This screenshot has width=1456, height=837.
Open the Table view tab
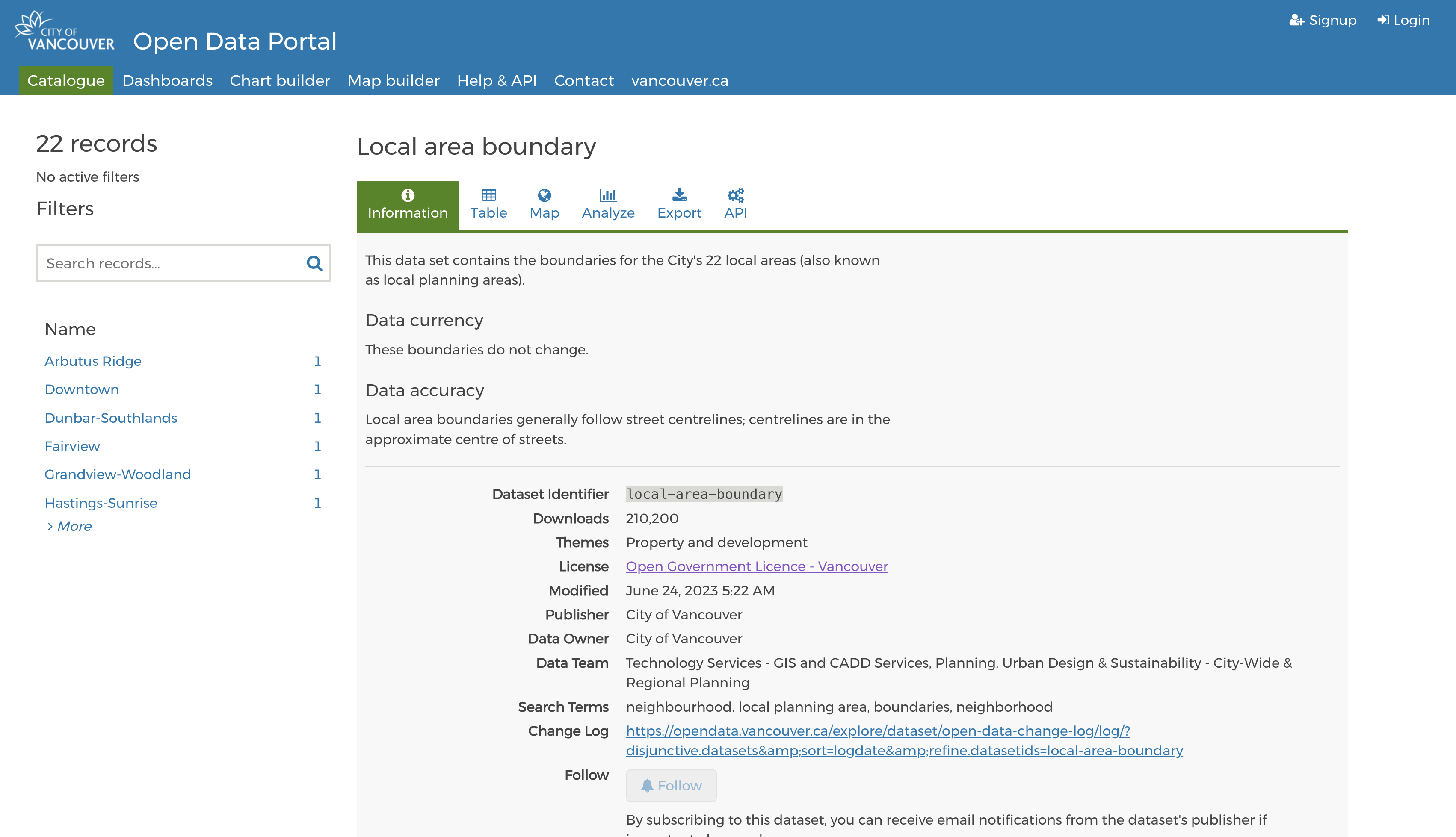click(x=488, y=205)
